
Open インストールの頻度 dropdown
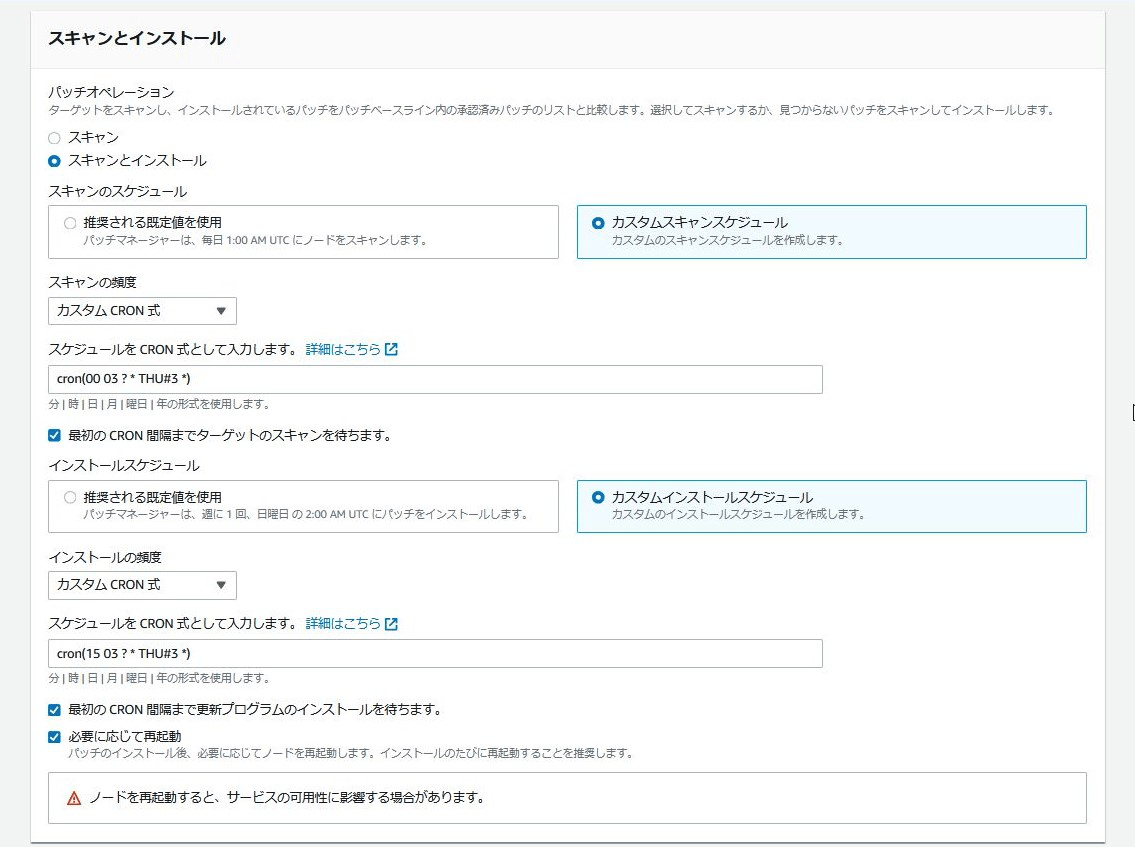tap(142, 585)
